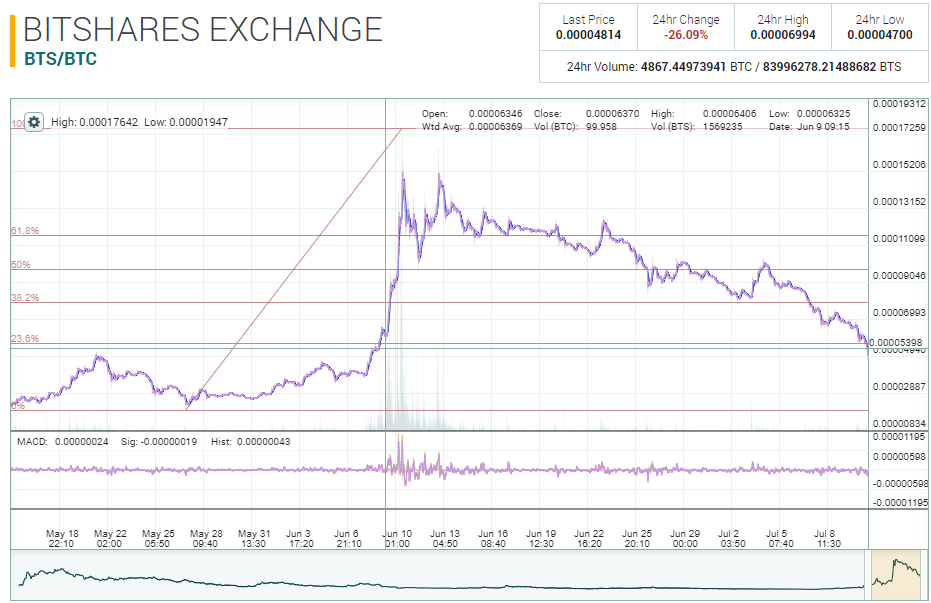
Task: Click the Jun 10 01:00 time axis label
Action: pyautogui.click(x=397, y=538)
